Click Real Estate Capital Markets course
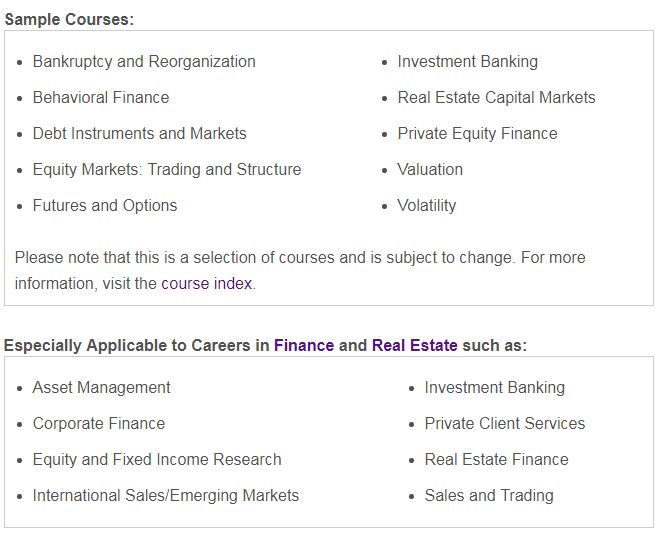Viewport: 661px width, 534px height. click(497, 97)
